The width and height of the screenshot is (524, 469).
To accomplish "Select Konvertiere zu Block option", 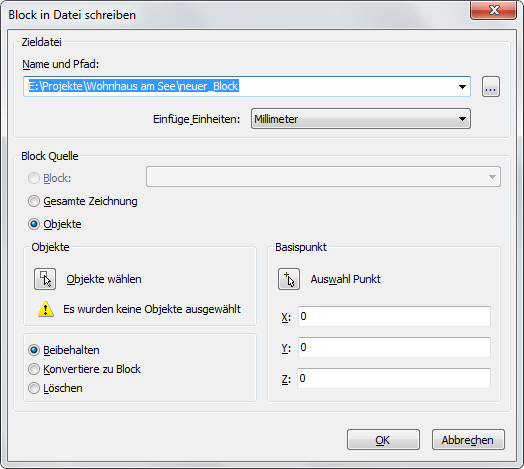I will [x=34, y=369].
